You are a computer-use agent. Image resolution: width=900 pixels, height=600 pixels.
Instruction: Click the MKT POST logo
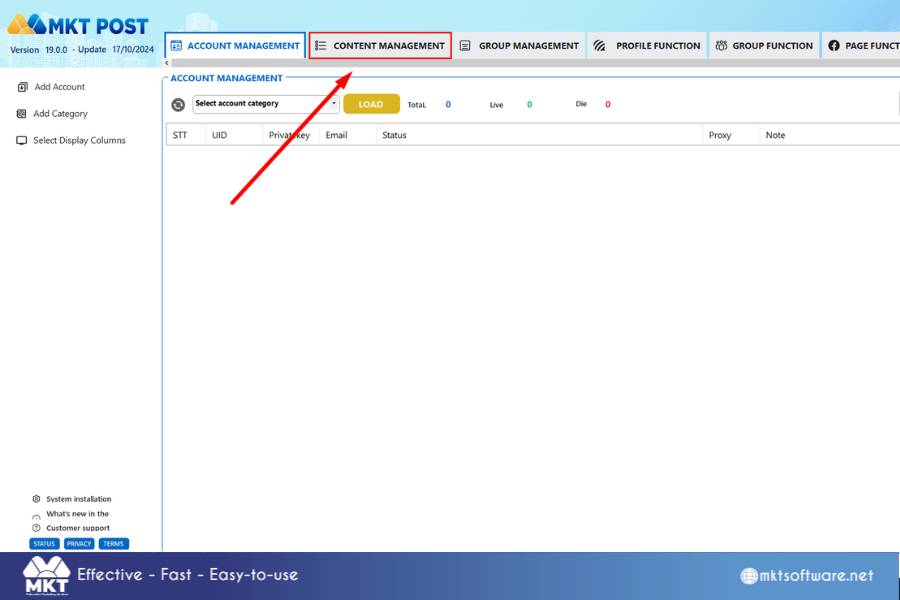[78, 25]
